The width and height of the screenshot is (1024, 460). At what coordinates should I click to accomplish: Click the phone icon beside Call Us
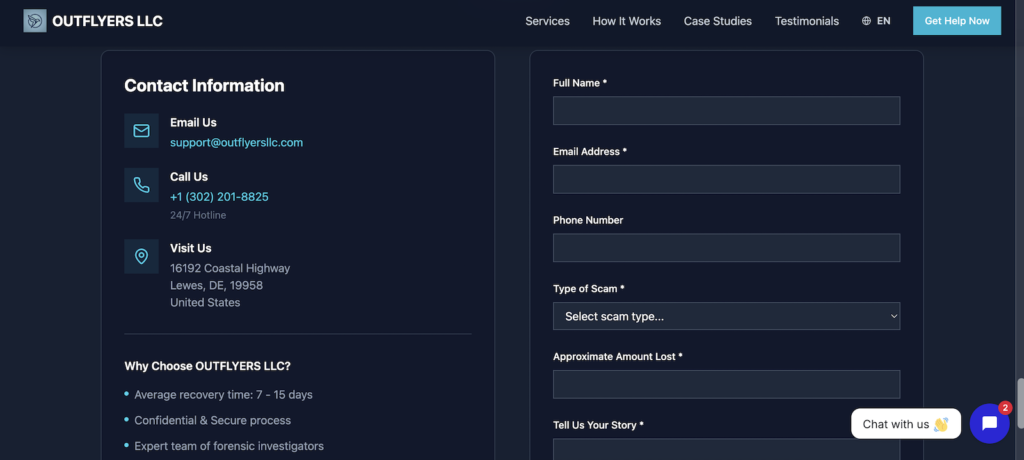point(141,185)
